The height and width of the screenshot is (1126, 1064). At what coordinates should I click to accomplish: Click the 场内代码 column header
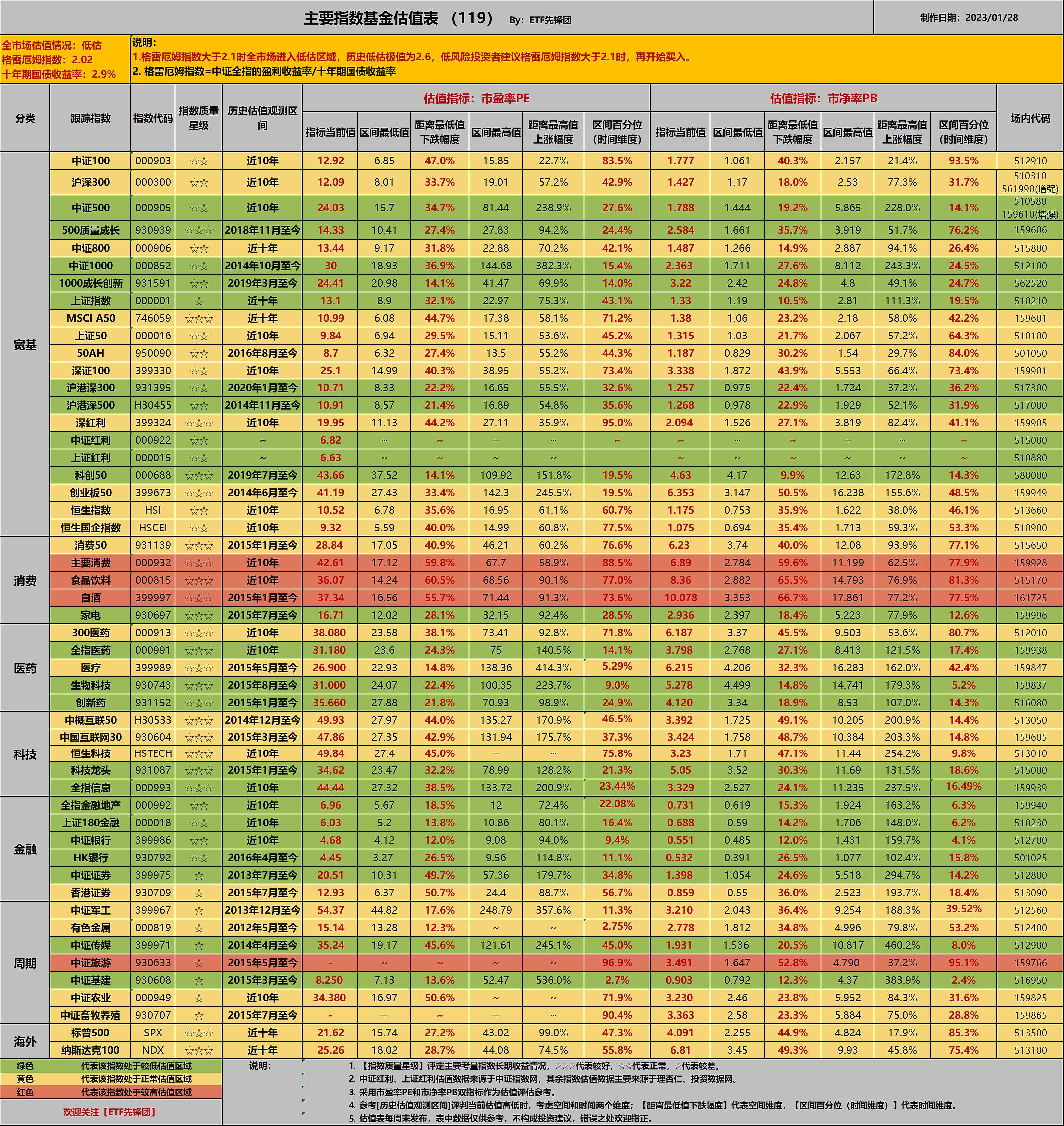(x=1030, y=118)
